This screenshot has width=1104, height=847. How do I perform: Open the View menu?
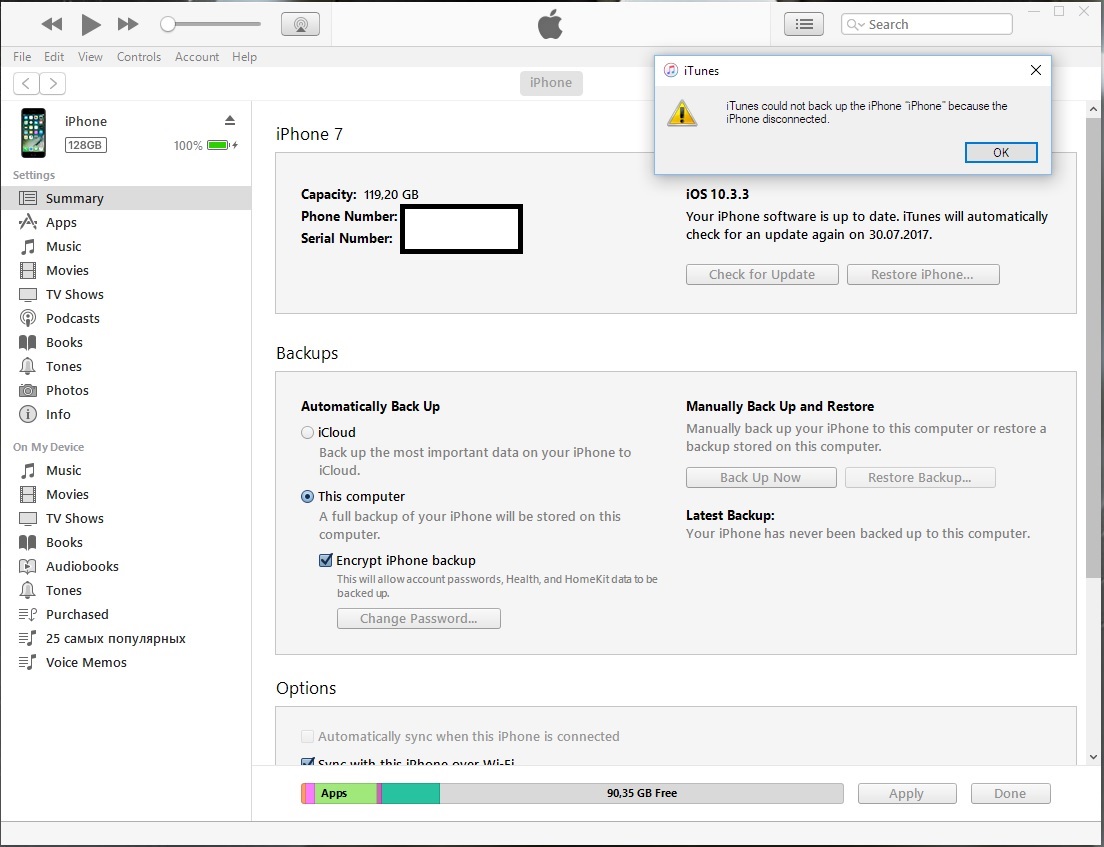(90, 57)
